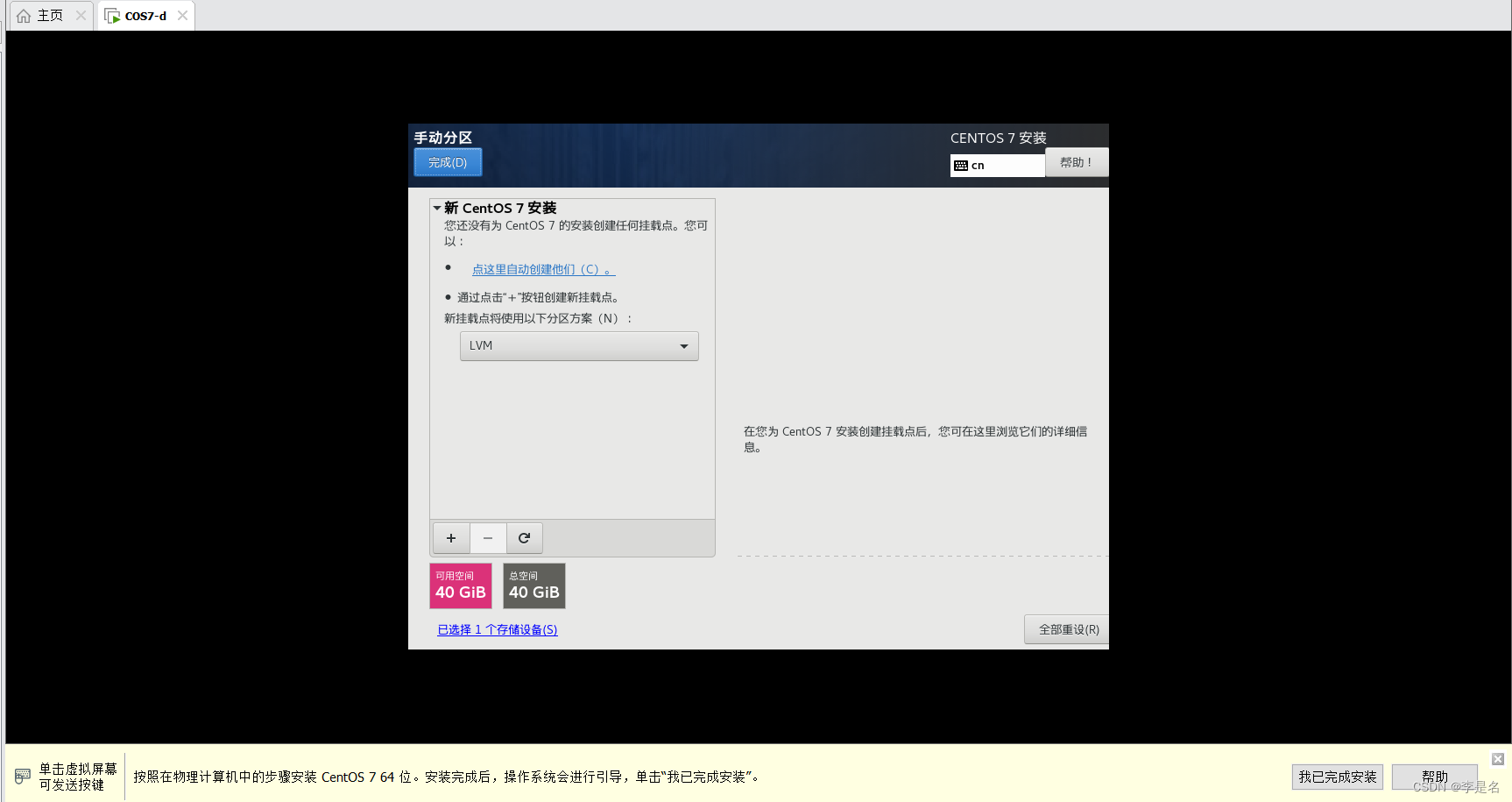Screen dimensions: 1512x802
Task: Click the plus button to add mount point
Action: click(x=451, y=538)
